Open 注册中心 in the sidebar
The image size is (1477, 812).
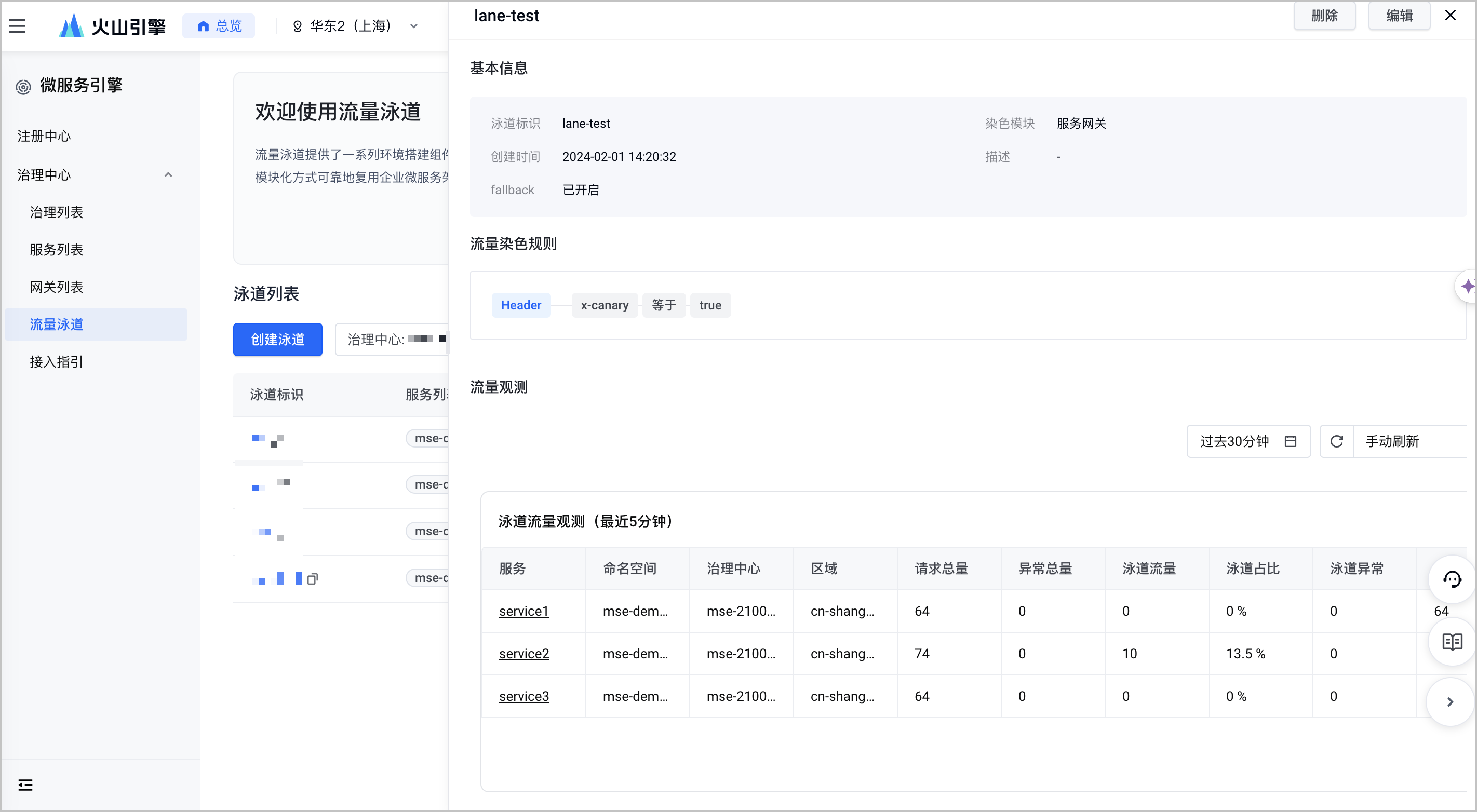pyautogui.click(x=44, y=136)
